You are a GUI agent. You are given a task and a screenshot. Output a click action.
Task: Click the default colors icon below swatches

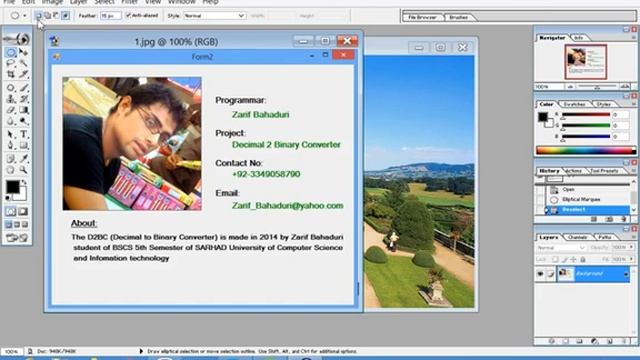(8, 198)
